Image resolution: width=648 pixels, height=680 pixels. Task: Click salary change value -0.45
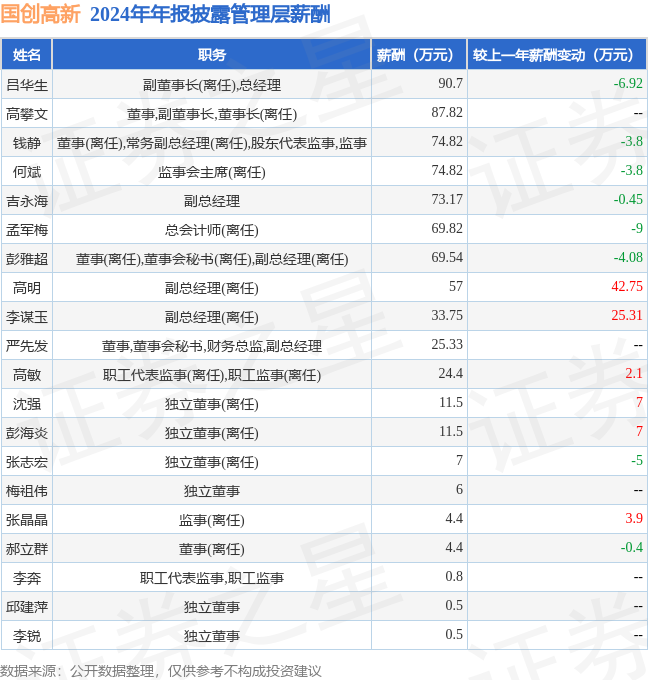[628, 199]
